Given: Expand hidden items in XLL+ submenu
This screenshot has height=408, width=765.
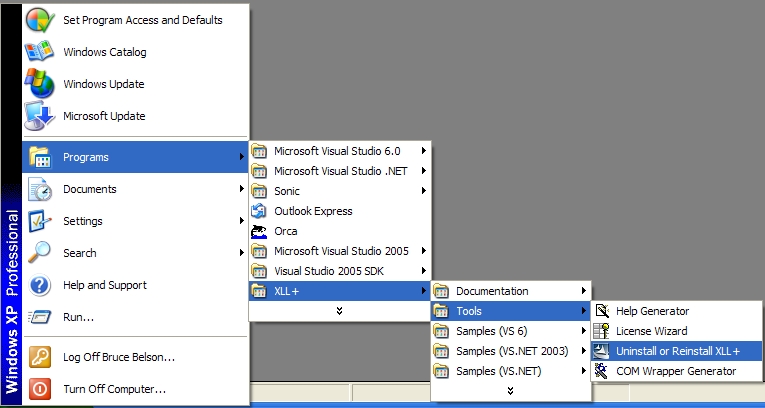Looking at the screenshot, I should [x=510, y=391].
